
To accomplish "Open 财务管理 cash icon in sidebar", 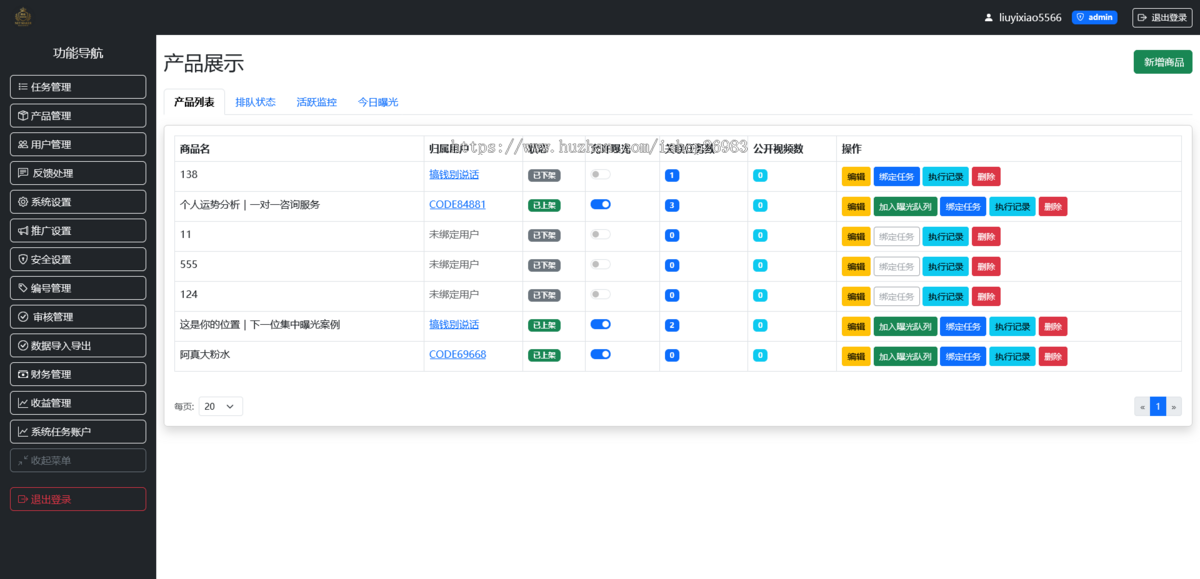I will coord(23,375).
